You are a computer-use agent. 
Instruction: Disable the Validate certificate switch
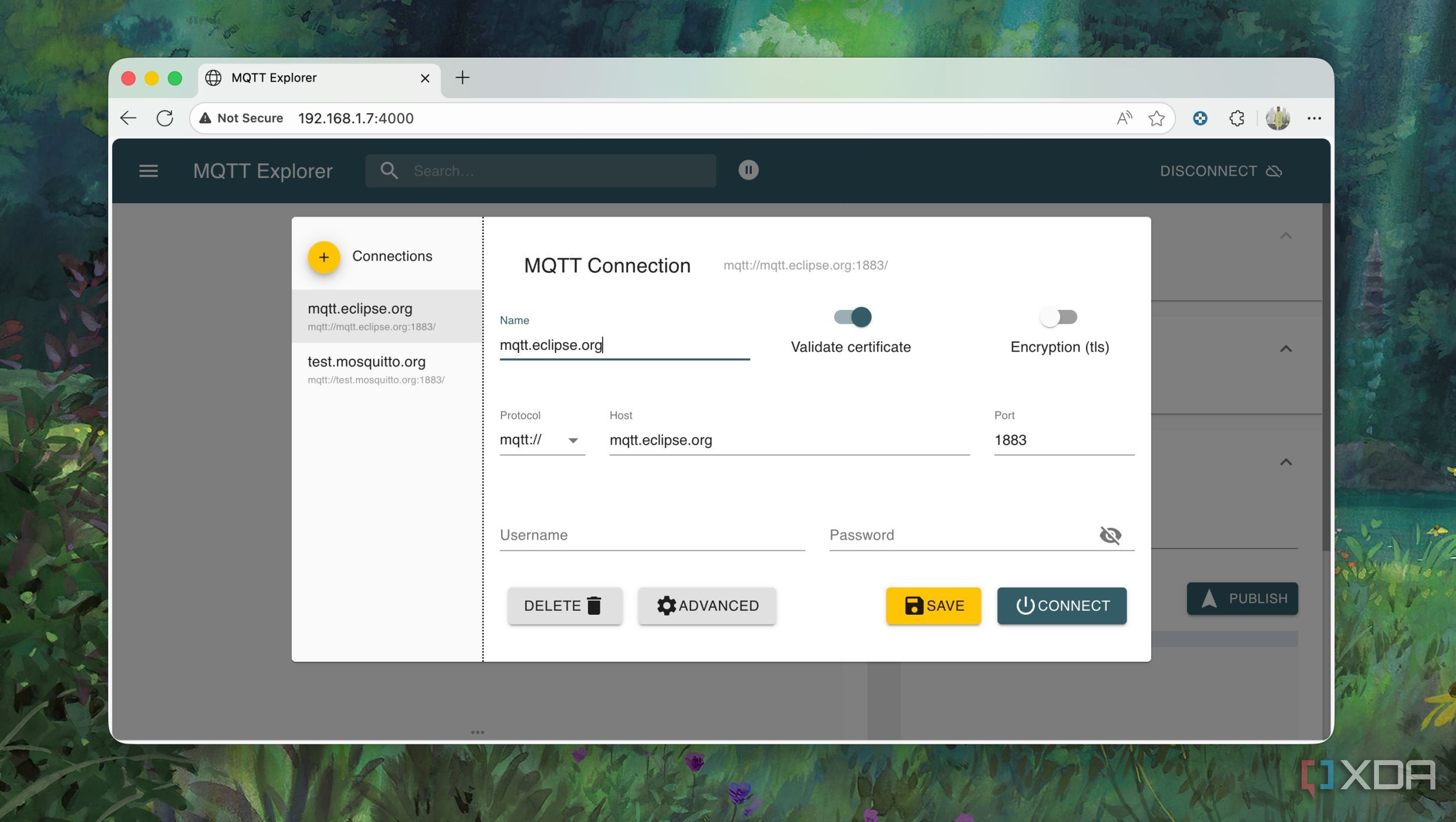coord(853,317)
